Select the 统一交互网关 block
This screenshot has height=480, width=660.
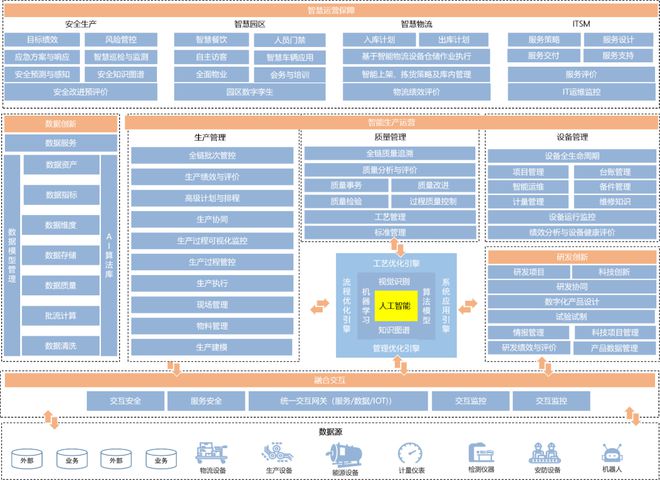[338, 401]
